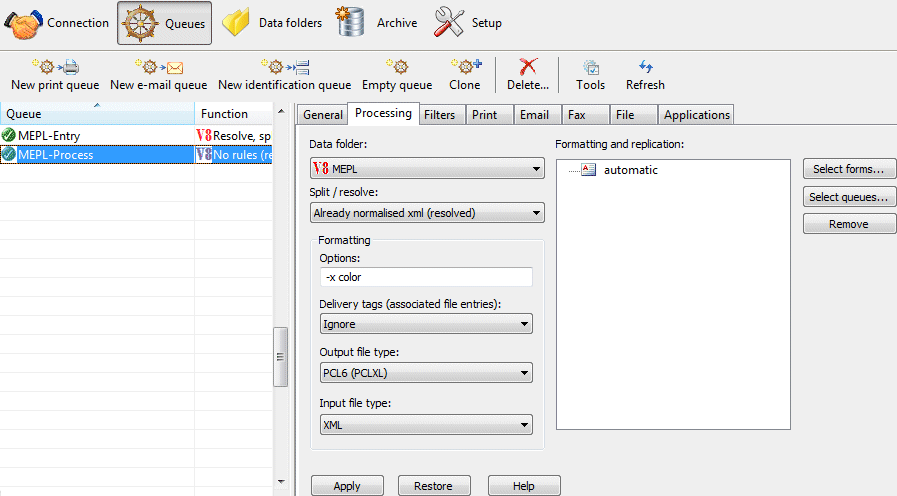Viewport: 897px width, 496px height.
Task: Click the V8 icon in Data folder field
Action: [320, 169]
